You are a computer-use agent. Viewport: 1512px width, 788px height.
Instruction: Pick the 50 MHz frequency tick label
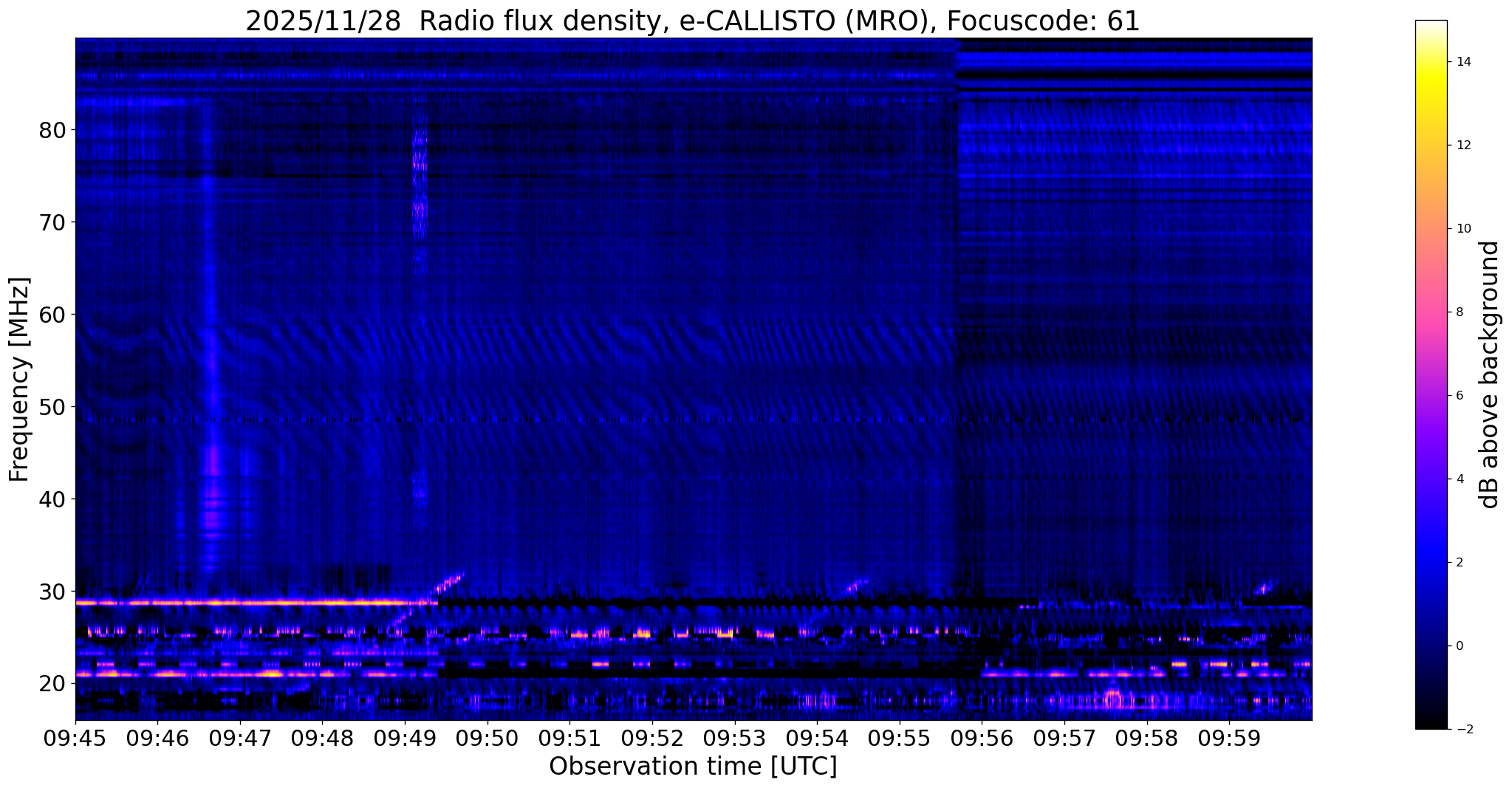[x=52, y=407]
